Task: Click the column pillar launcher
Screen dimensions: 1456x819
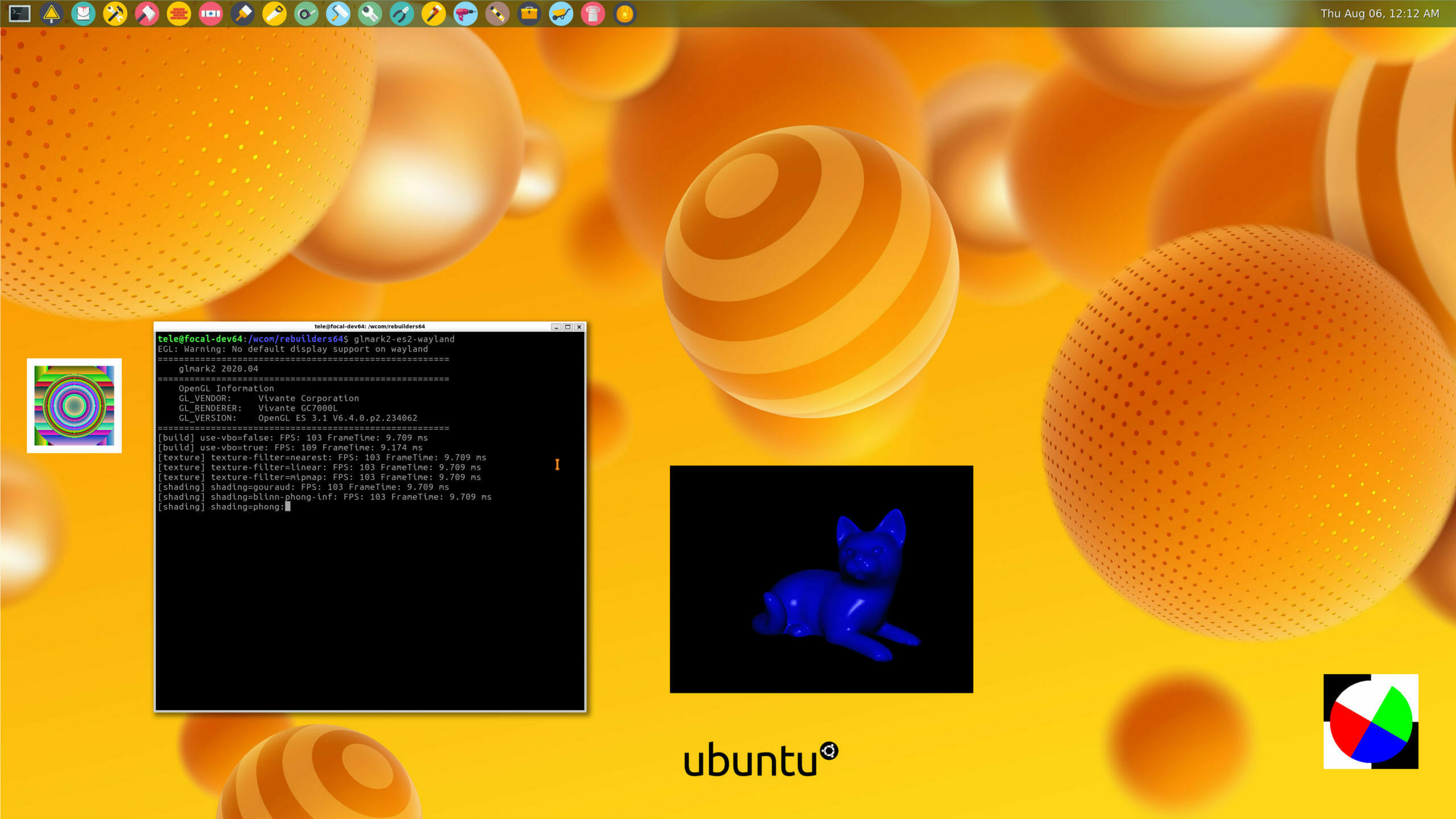Action: [x=593, y=14]
